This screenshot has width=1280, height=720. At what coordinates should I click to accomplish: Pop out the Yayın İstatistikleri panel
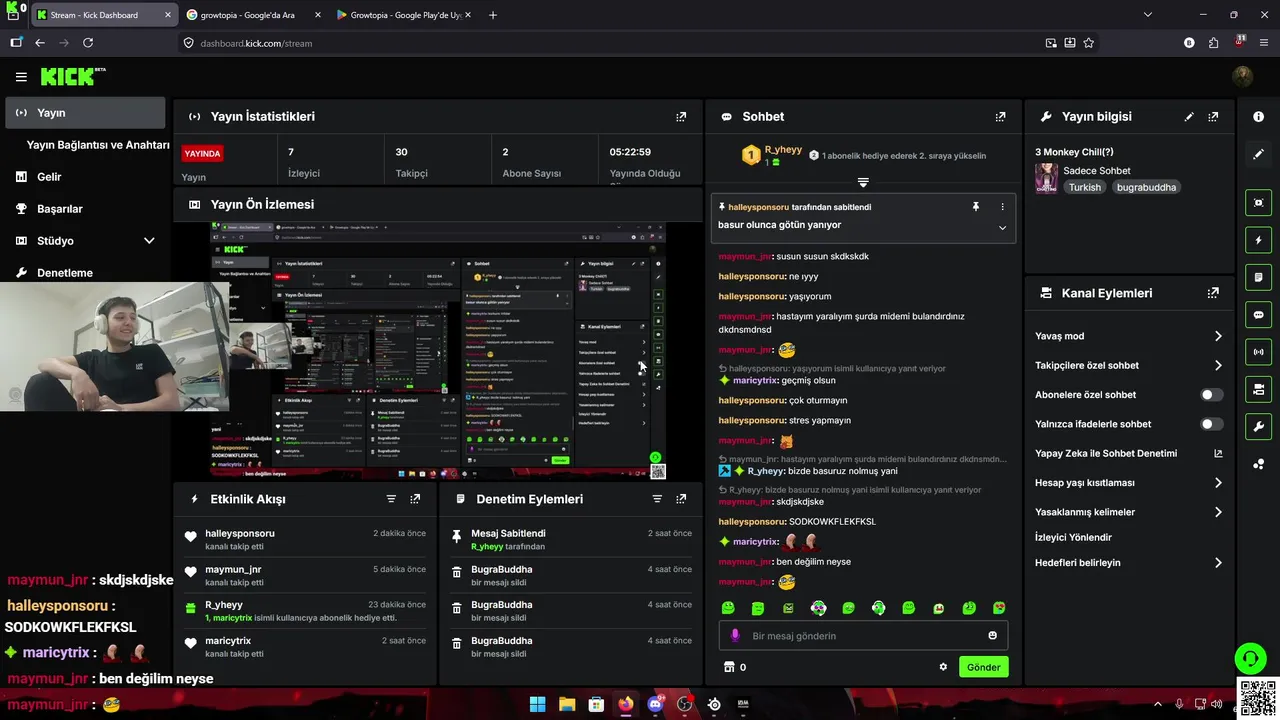681,117
